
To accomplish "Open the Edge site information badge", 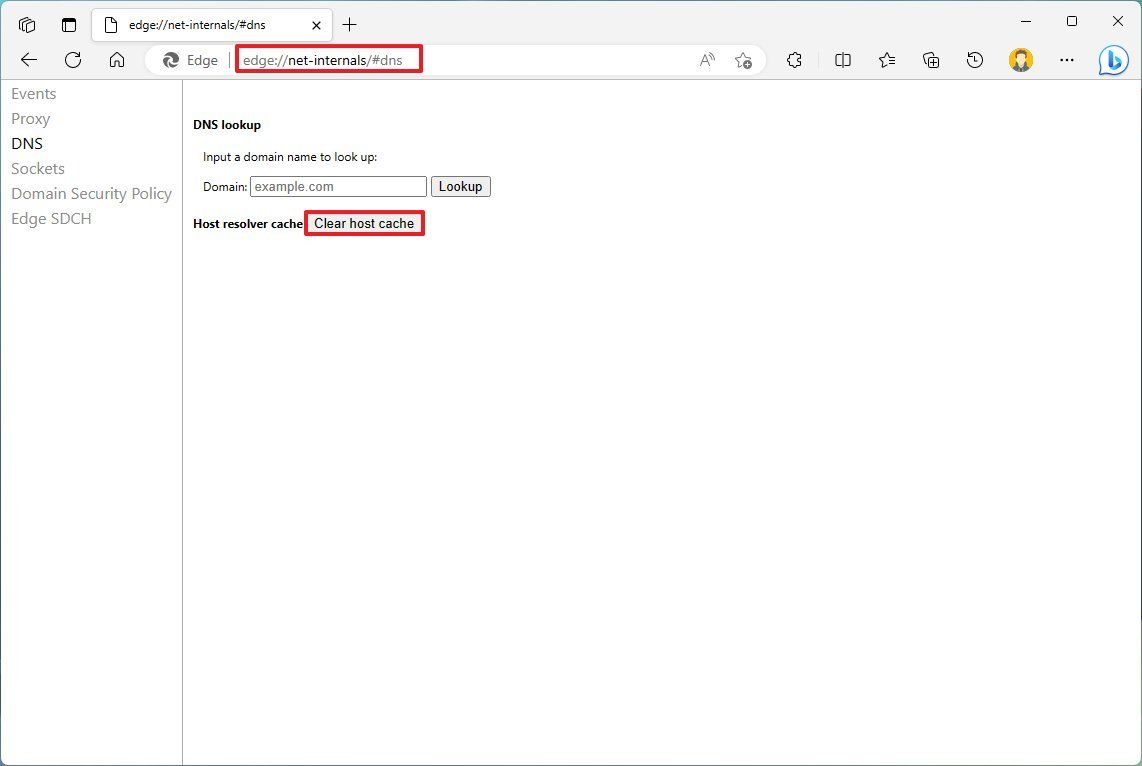I will point(188,60).
